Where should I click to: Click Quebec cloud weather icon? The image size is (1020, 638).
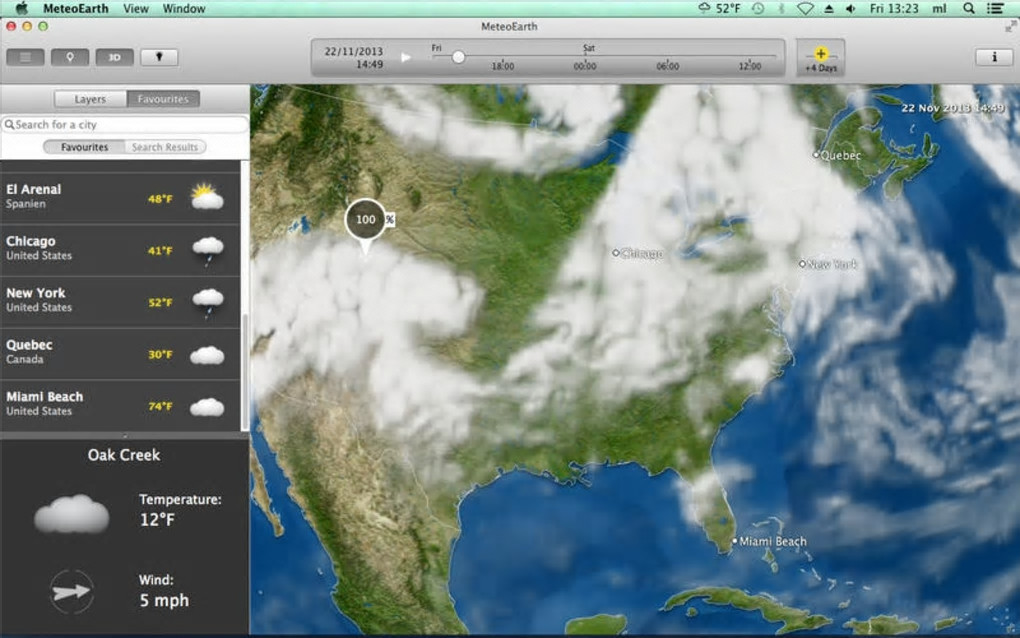tap(207, 355)
